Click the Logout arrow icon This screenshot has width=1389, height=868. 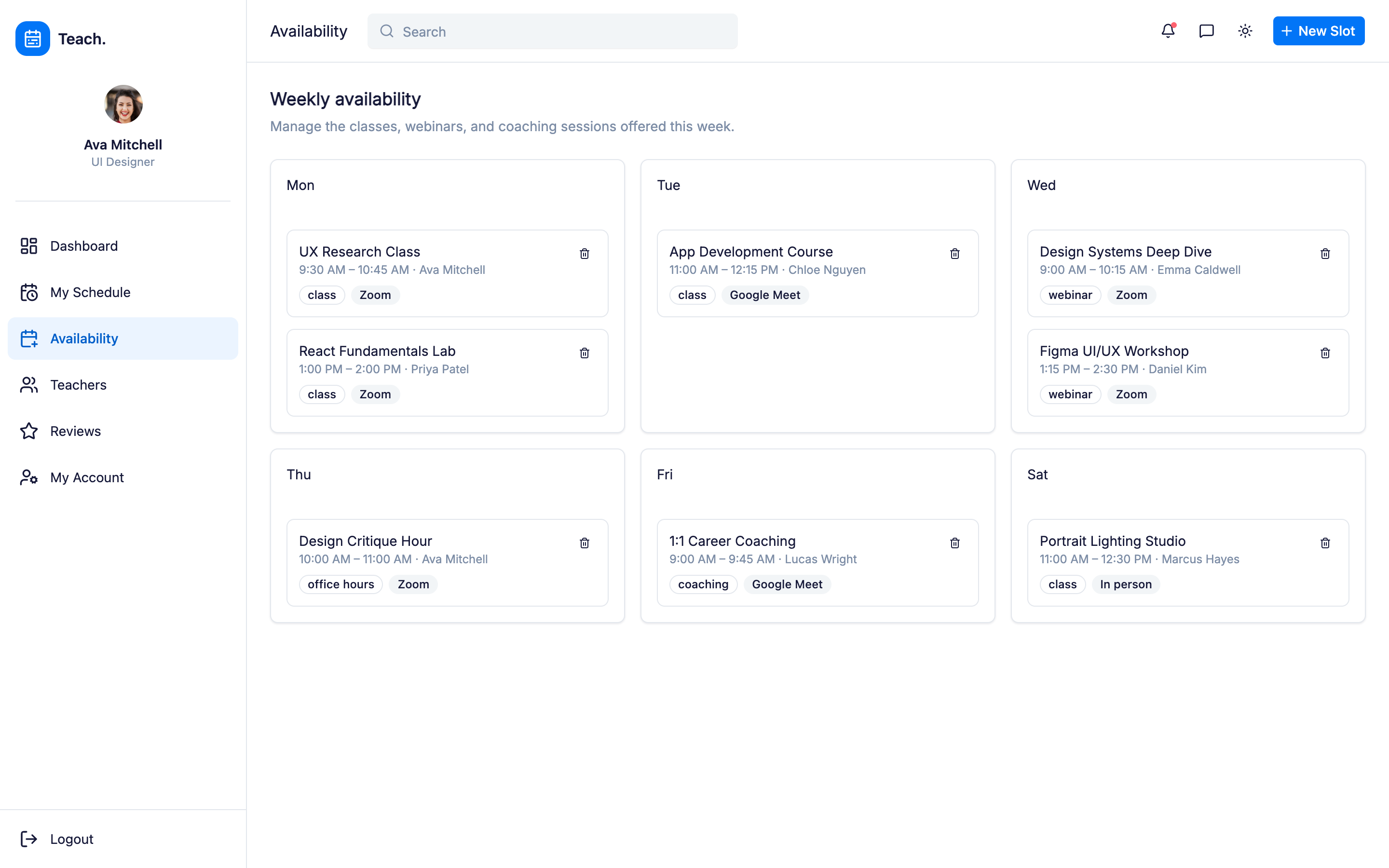(29, 839)
